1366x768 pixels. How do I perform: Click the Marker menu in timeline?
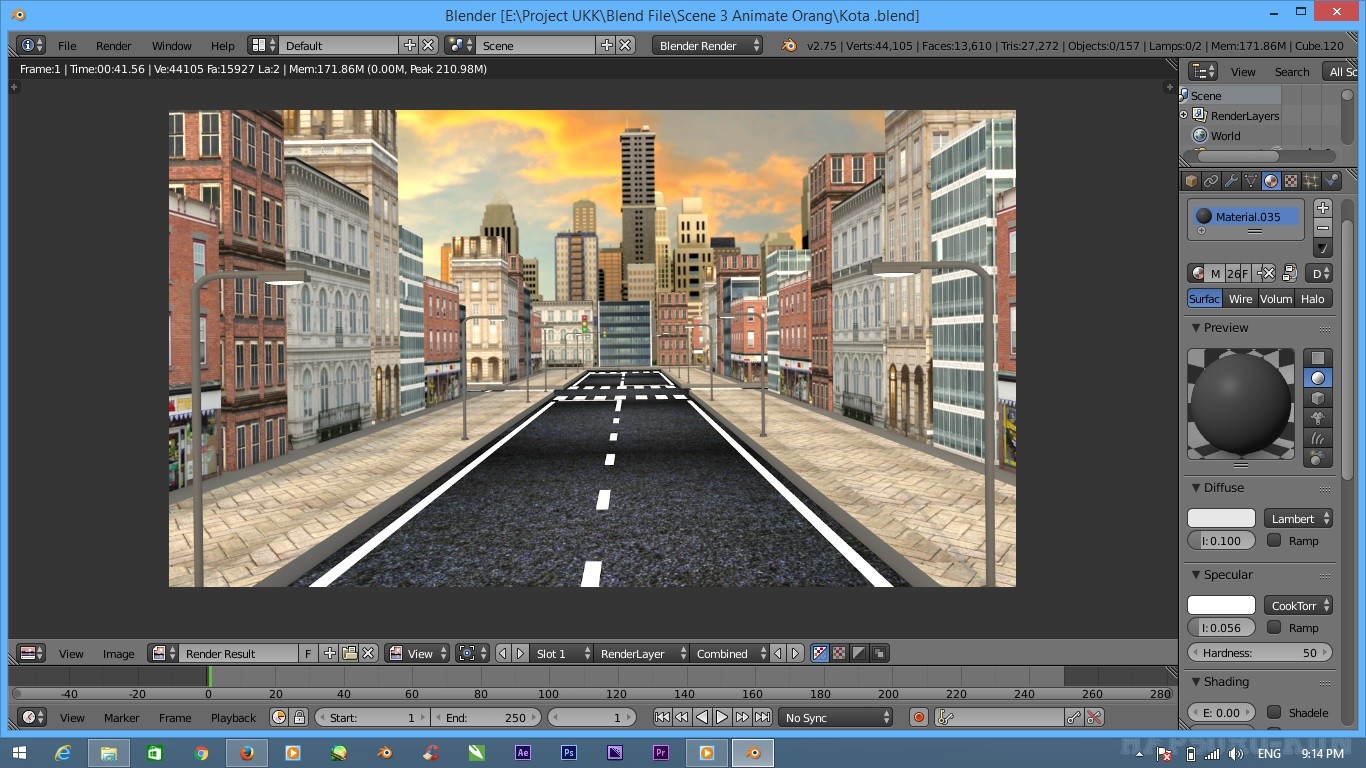tap(121, 717)
